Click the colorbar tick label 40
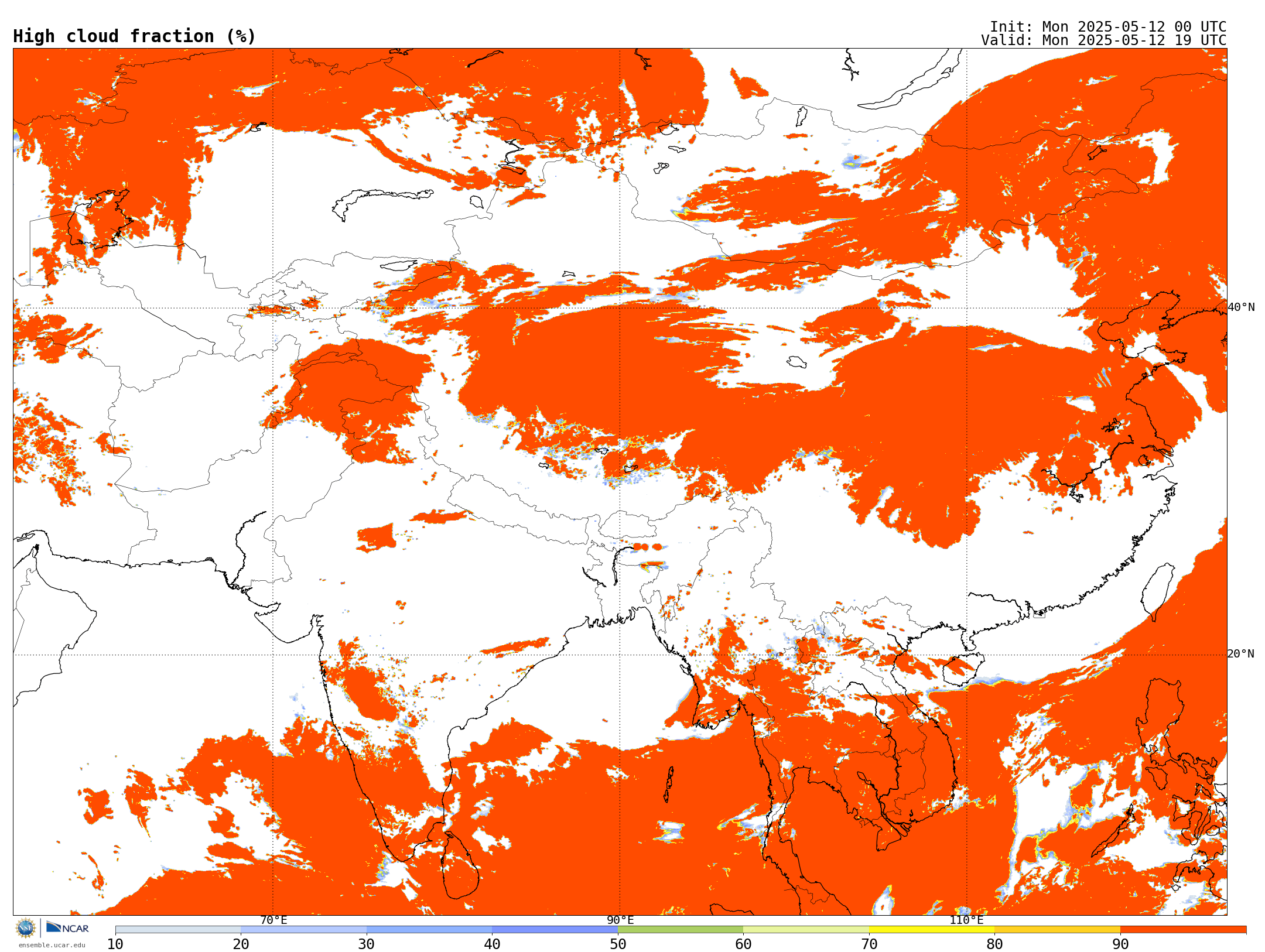This screenshot has width=1265, height=952. click(x=492, y=944)
